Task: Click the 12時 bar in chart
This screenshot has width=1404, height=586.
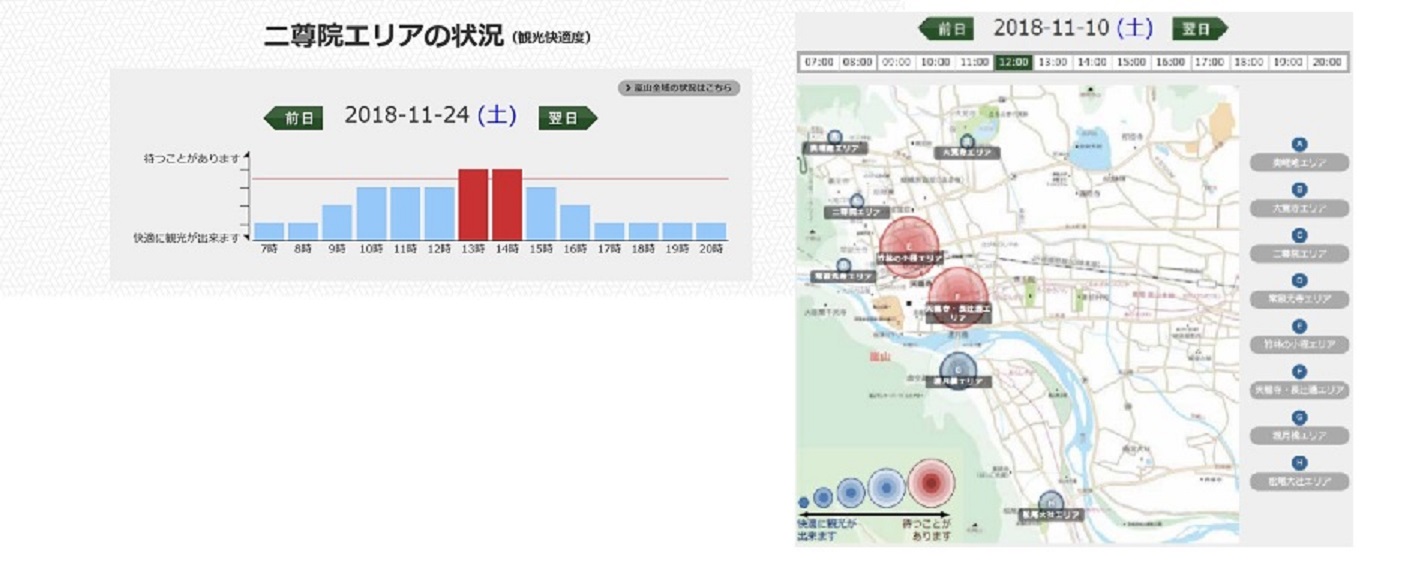Action: pyautogui.click(x=439, y=214)
